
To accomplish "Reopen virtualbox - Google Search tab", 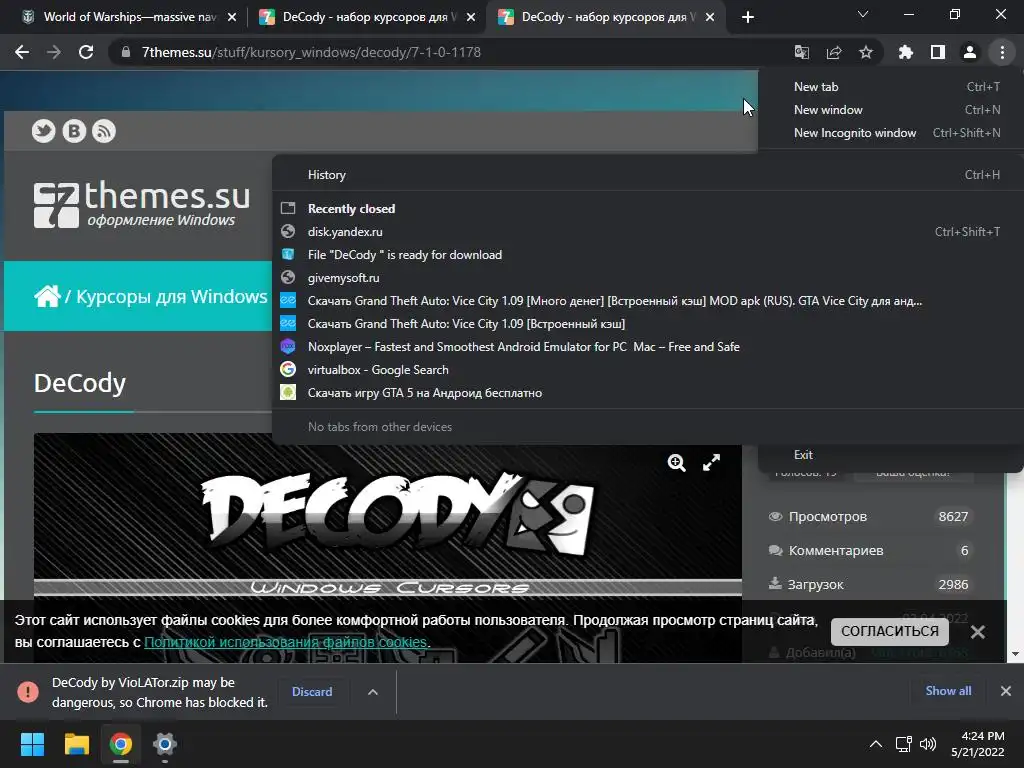I will pos(648,370).
